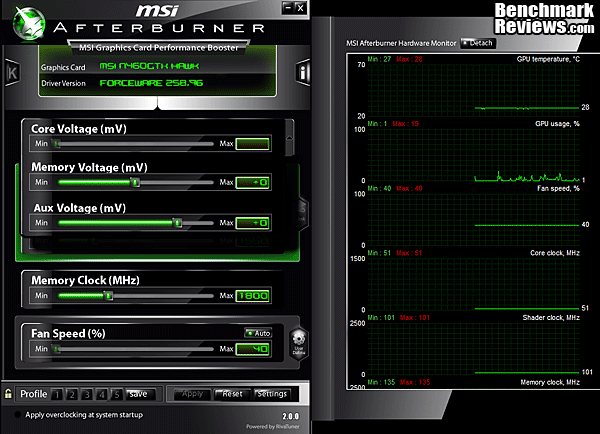This screenshot has width=600, height=434.
Task: Open the fan User Define gear icon
Action: [298, 342]
